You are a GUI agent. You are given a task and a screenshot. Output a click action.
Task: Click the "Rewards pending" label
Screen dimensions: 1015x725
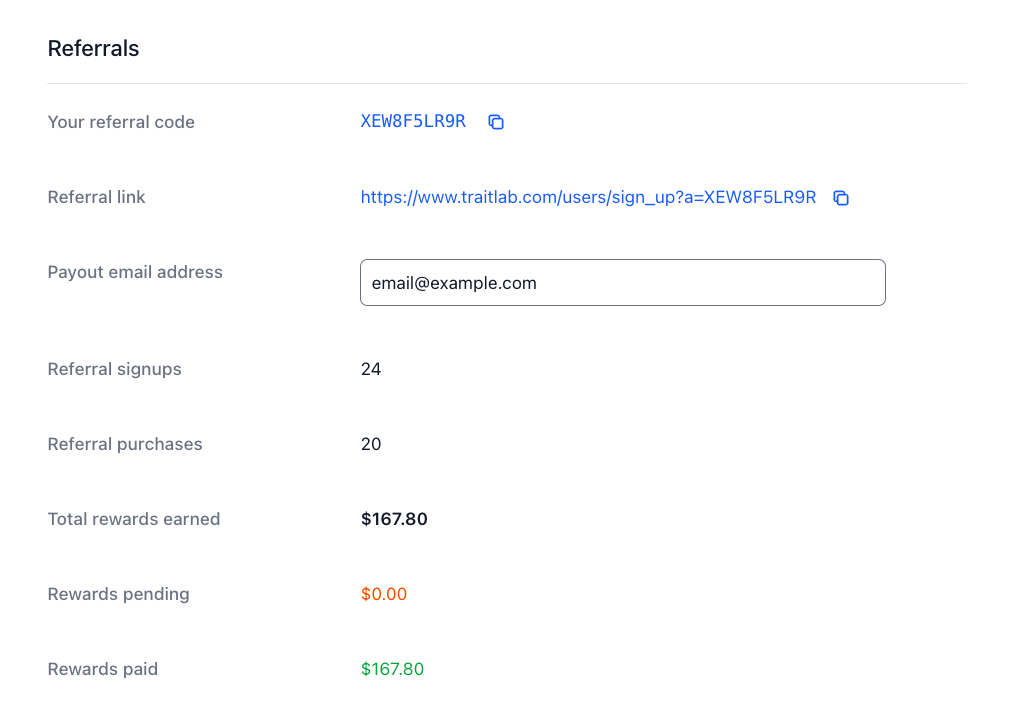(x=118, y=594)
